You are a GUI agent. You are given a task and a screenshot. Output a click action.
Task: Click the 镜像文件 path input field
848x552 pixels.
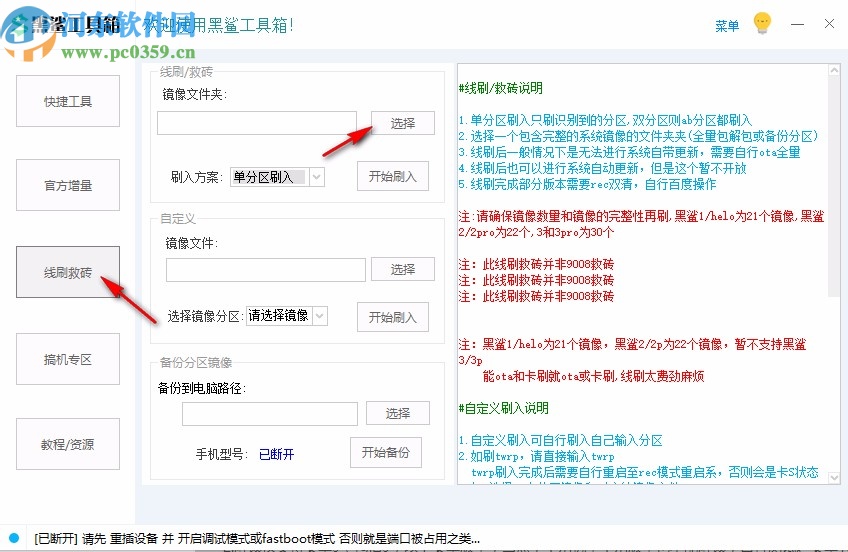[x=266, y=270]
